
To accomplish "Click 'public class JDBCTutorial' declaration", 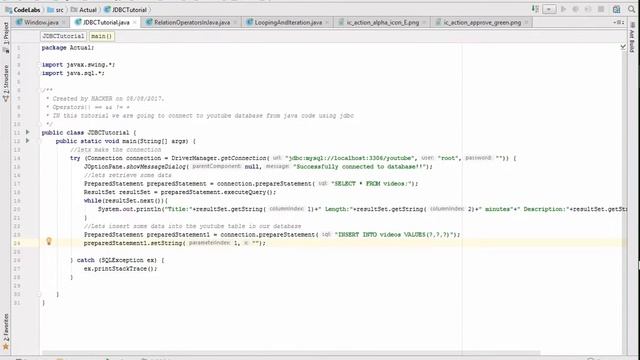I will [x=85, y=133].
